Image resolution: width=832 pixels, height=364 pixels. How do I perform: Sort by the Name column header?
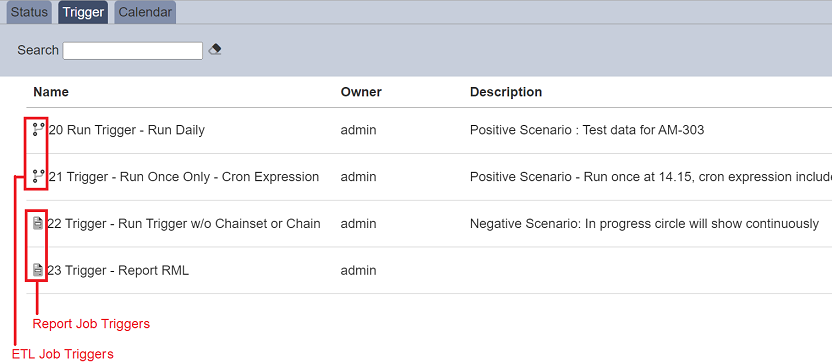(x=51, y=92)
